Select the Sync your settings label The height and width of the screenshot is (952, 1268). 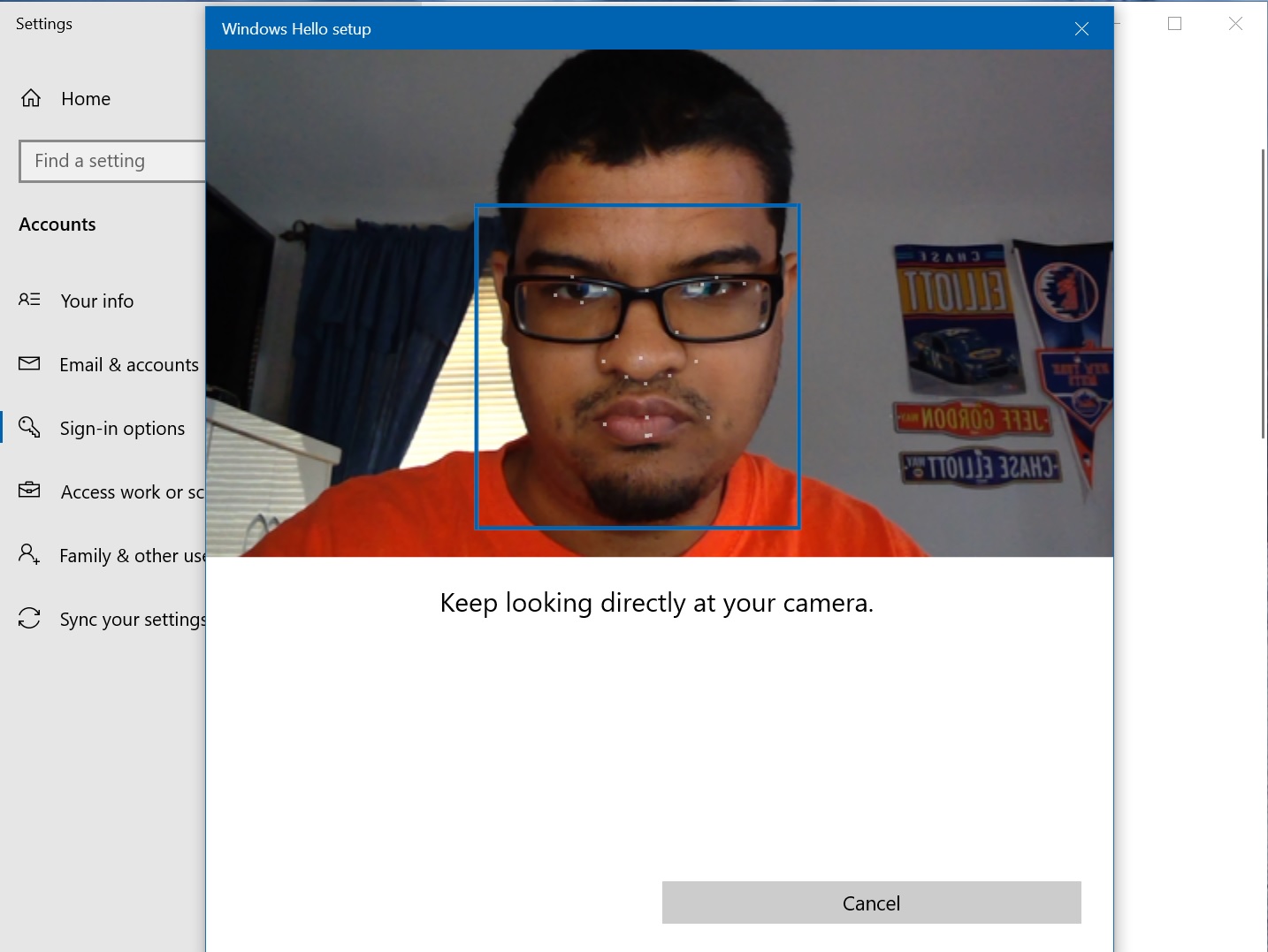click(x=133, y=620)
